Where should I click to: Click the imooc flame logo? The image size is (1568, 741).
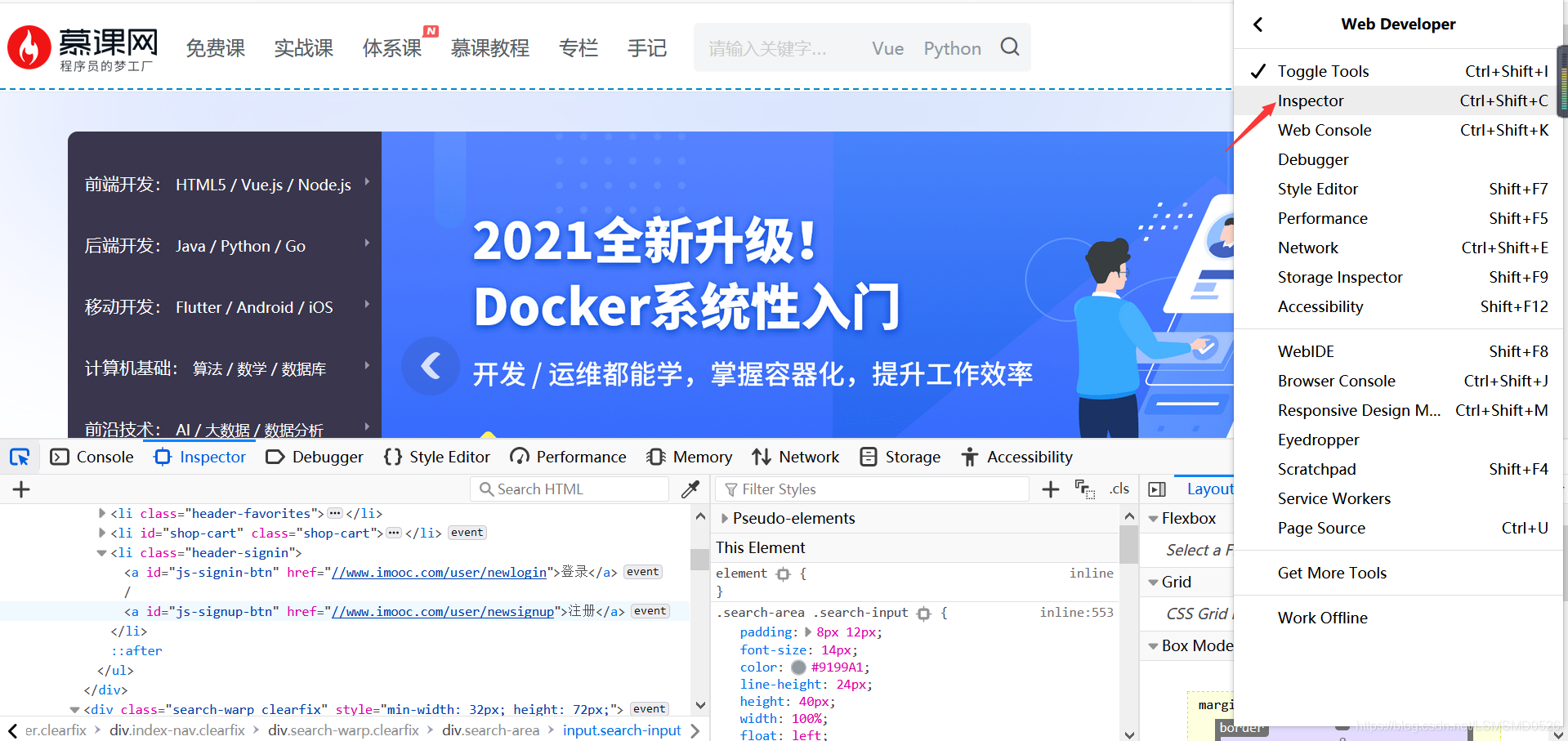[x=29, y=47]
